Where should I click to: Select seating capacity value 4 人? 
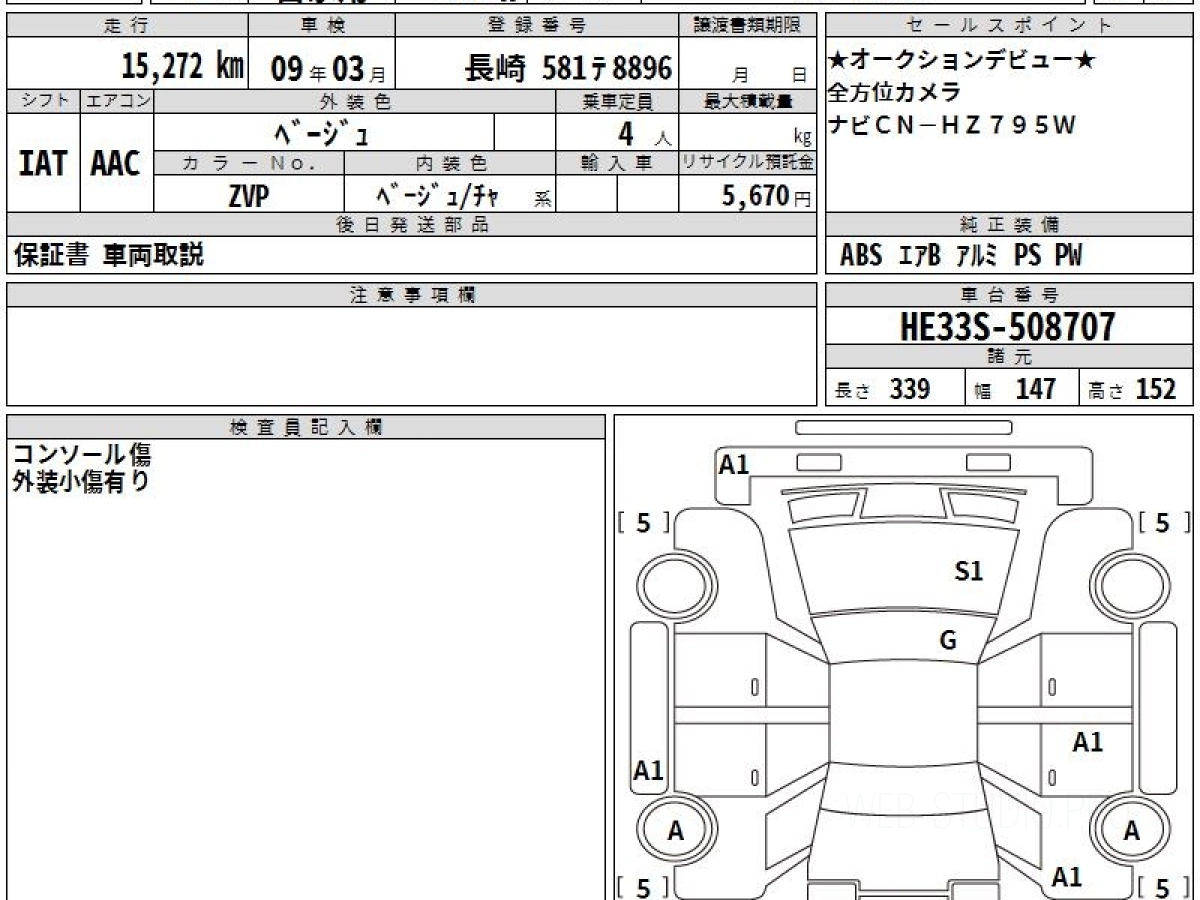tap(645, 133)
